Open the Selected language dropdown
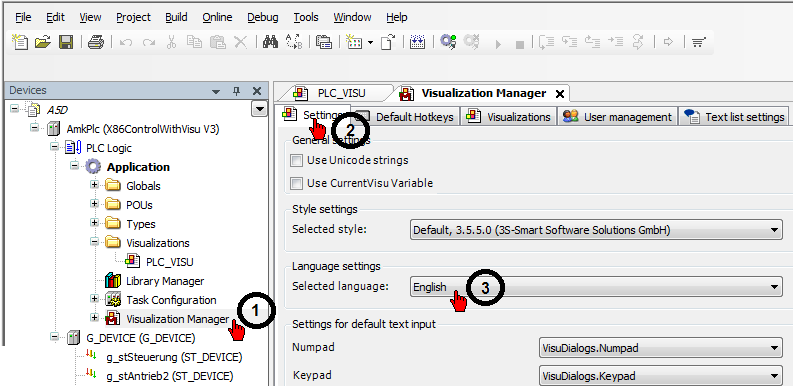Screen dimensions: 794x386 [x=596, y=287]
